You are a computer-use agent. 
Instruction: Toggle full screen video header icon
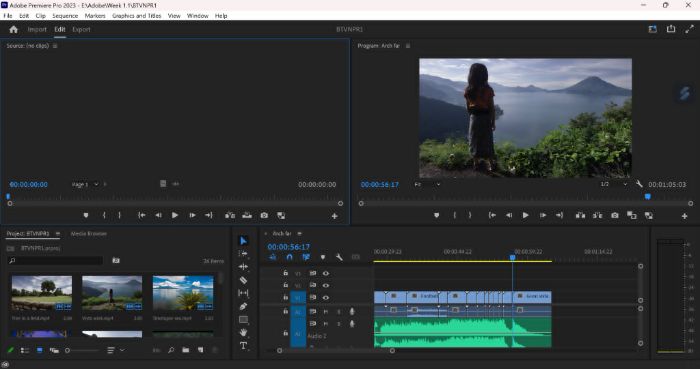click(690, 29)
